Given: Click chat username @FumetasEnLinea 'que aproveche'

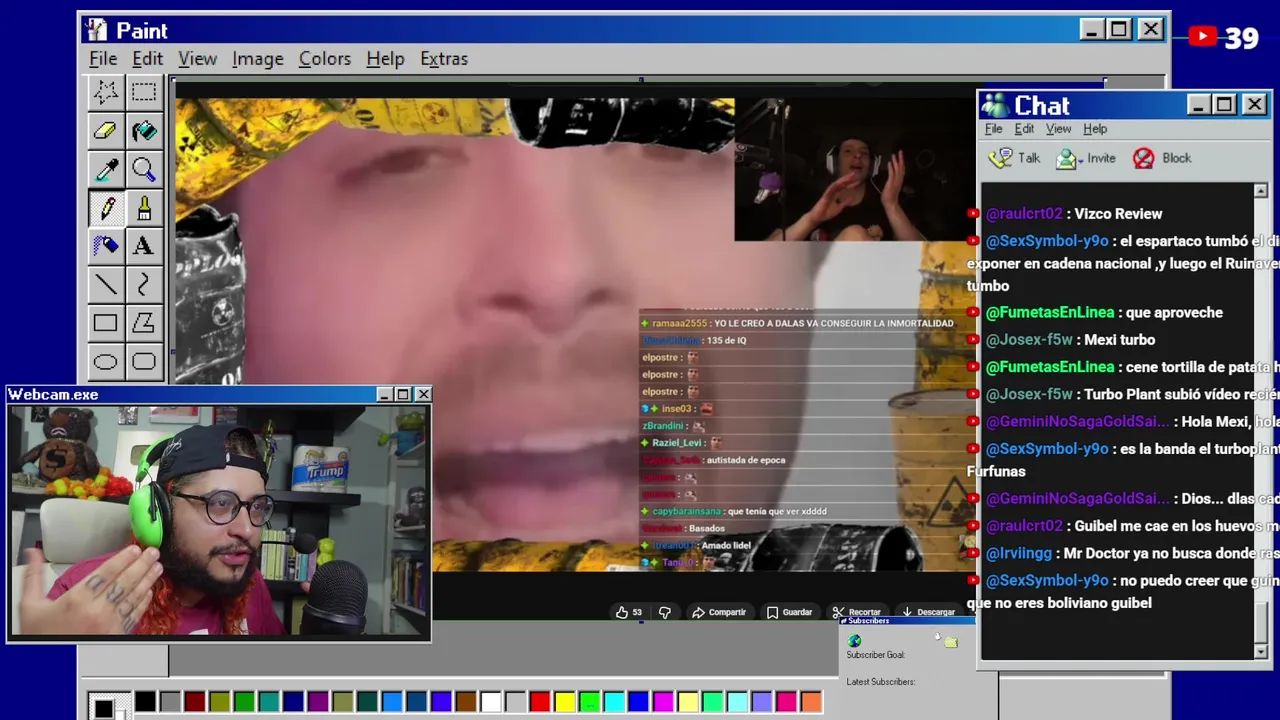Looking at the screenshot, I should point(1050,312).
